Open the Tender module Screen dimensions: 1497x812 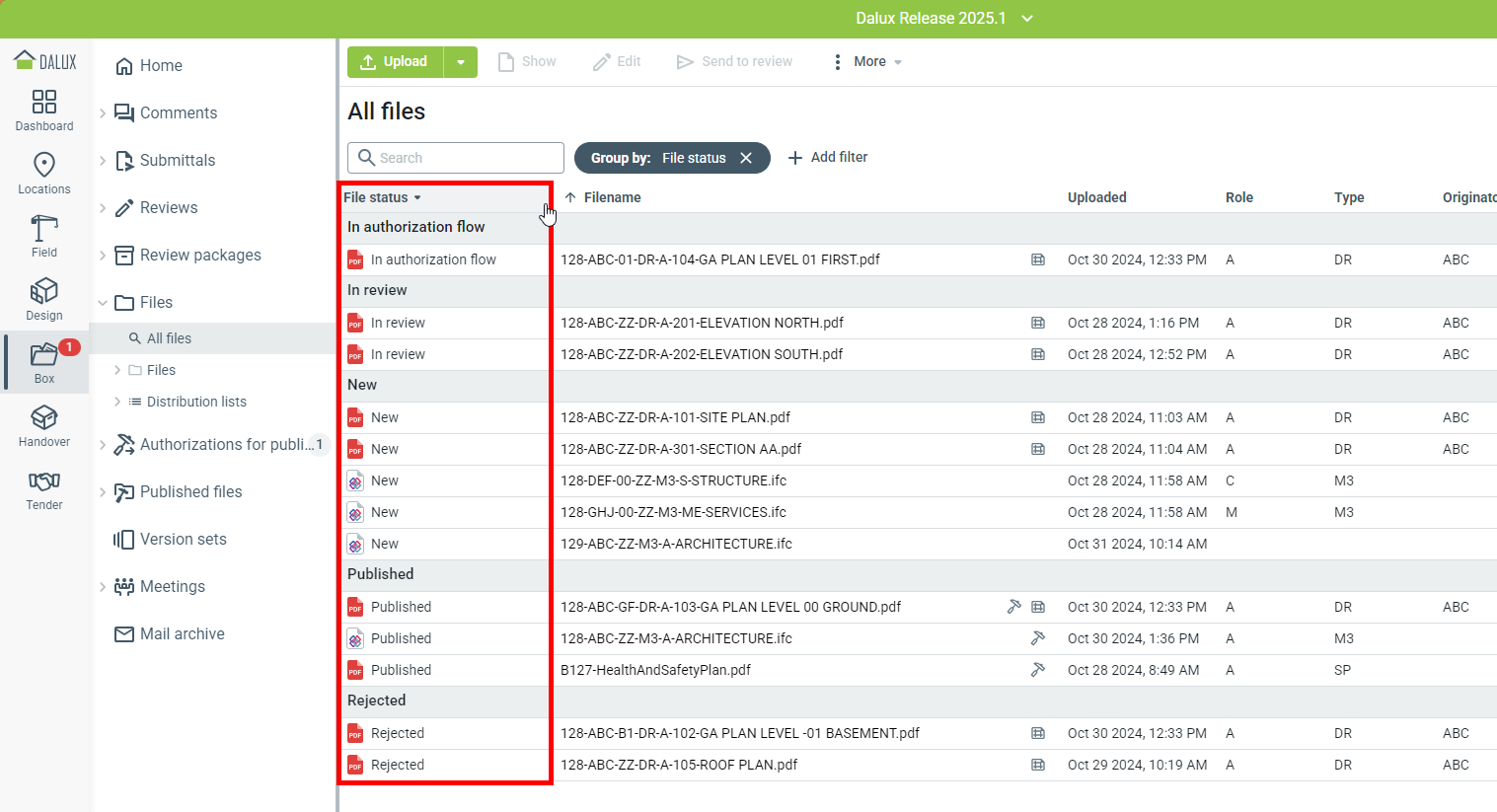click(x=44, y=488)
